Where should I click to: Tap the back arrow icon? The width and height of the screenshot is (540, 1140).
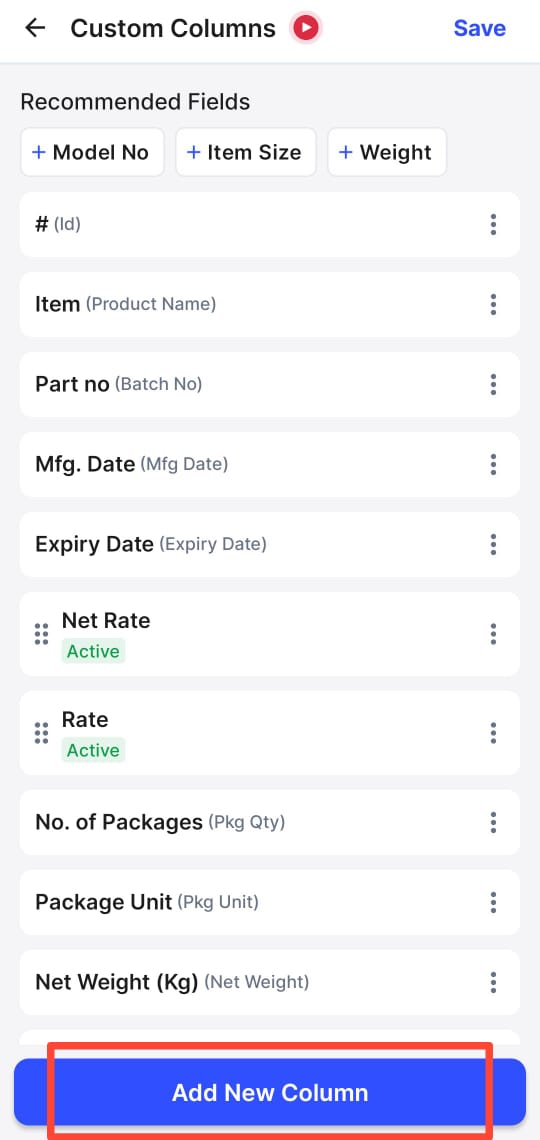(35, 28)
